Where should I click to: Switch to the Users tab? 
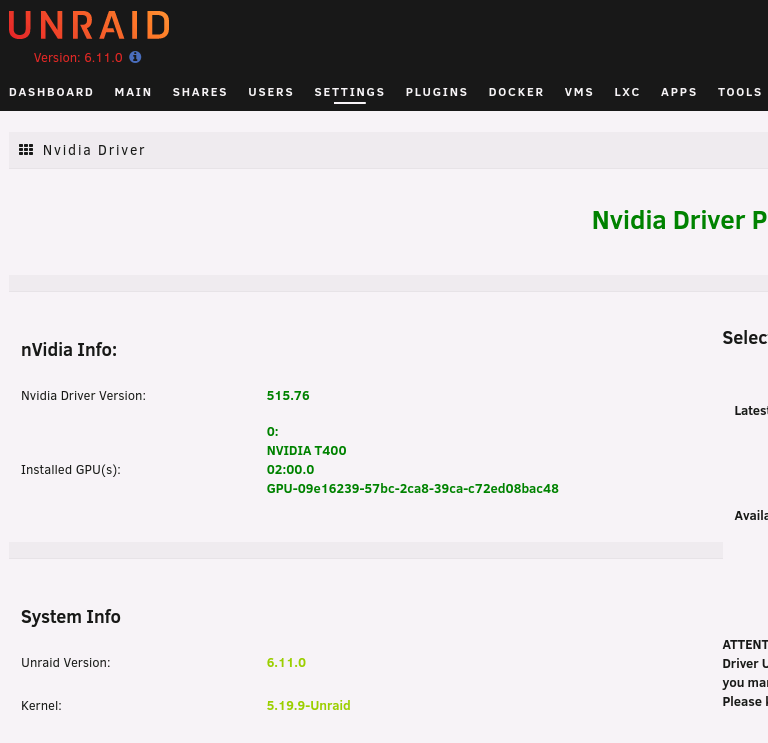pyautogui.click(x=271, y=92)
